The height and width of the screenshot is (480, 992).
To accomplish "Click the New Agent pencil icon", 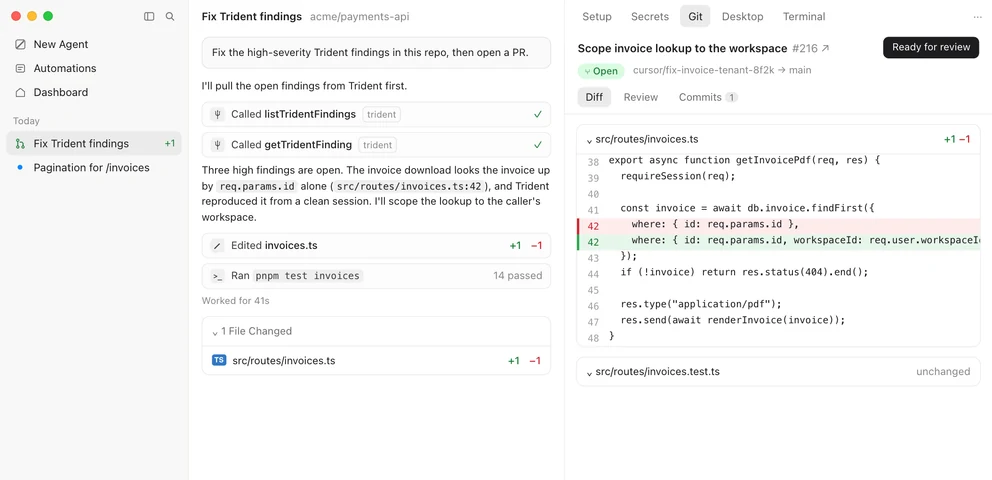I will click(20, 44).
